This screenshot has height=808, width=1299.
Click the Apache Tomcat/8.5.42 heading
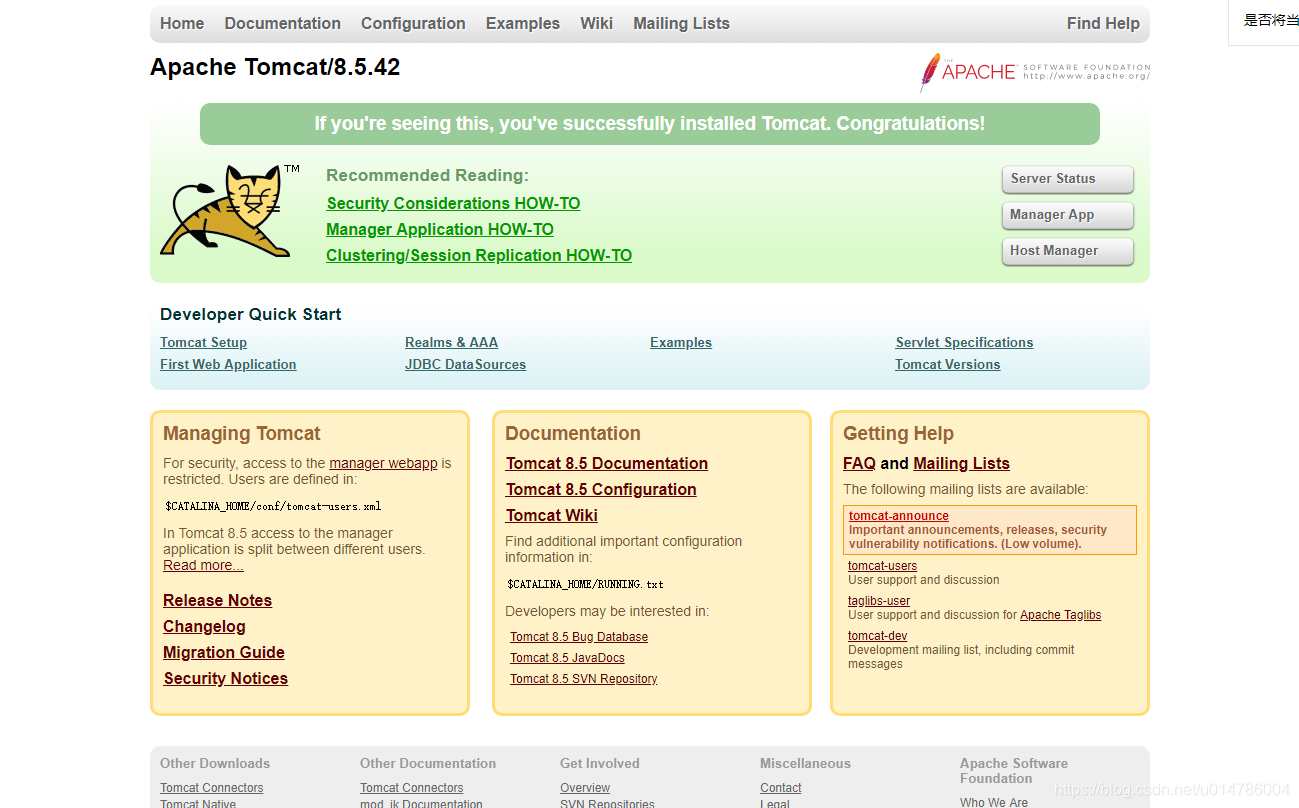(275, 67)
